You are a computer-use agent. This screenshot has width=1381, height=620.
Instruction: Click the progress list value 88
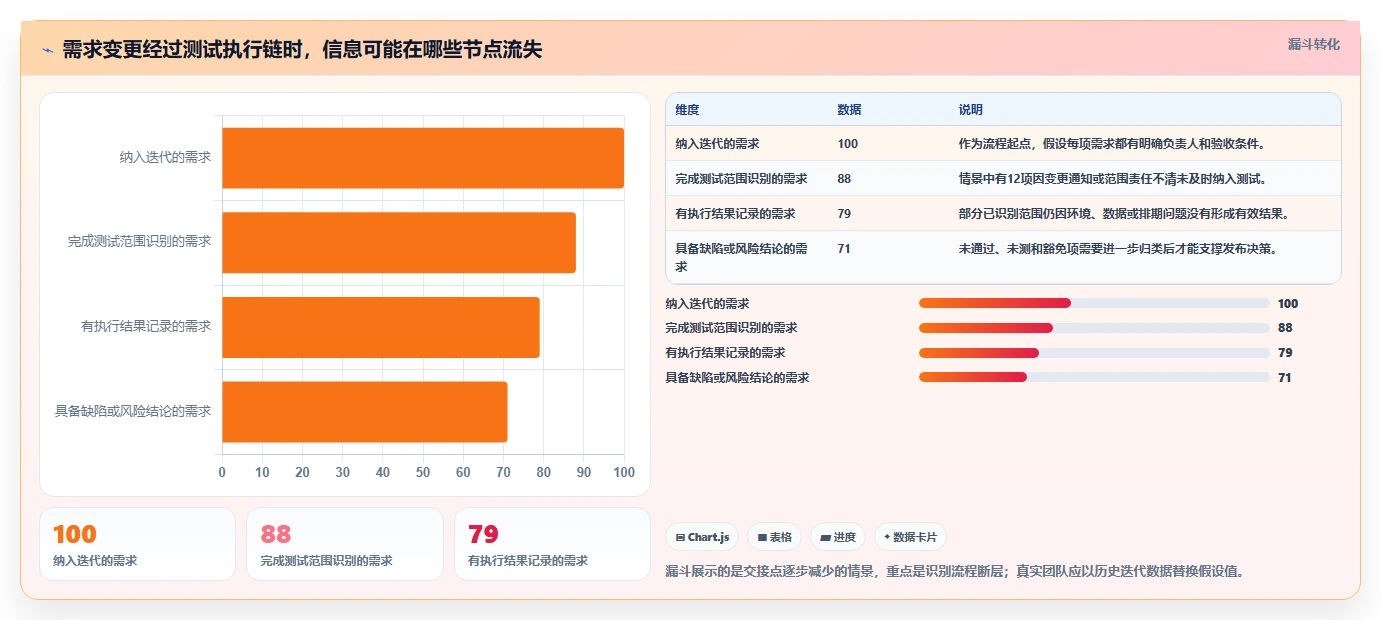point(1285,328)
